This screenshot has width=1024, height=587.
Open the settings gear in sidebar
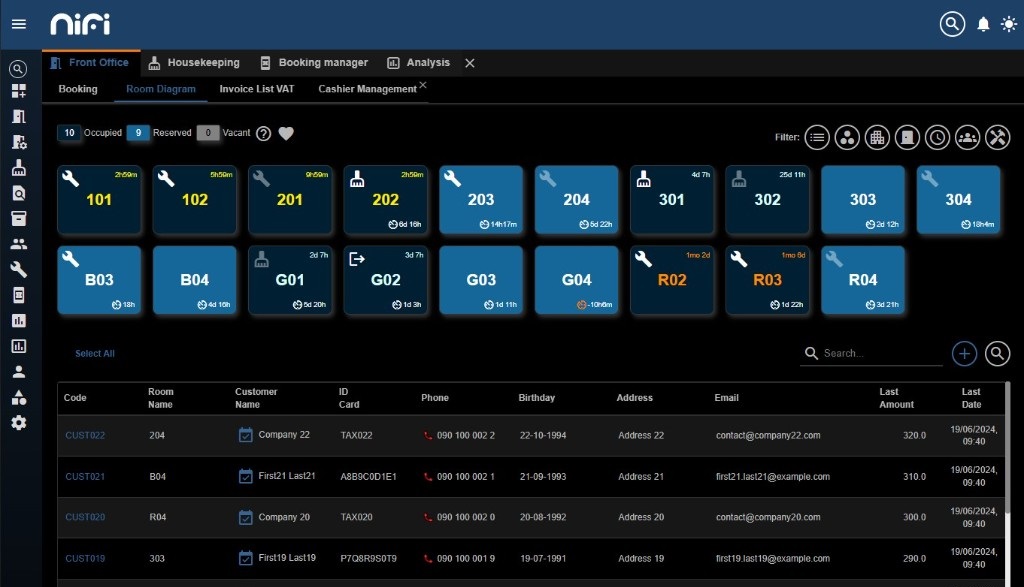tap(18, 422)
